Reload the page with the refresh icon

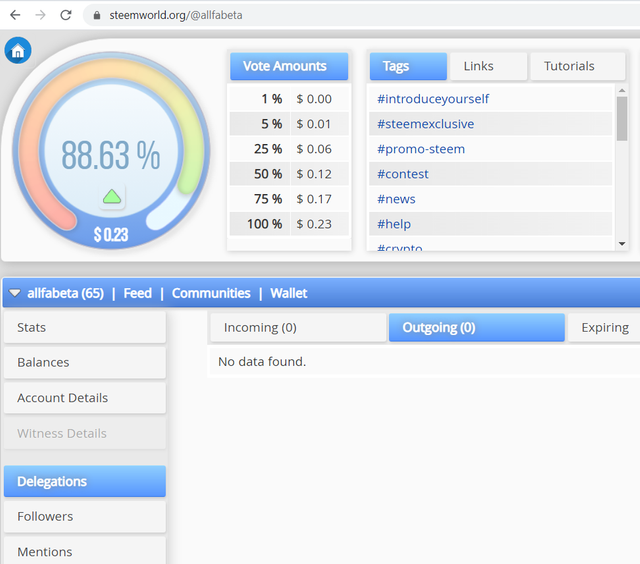[x=66, y=15]
